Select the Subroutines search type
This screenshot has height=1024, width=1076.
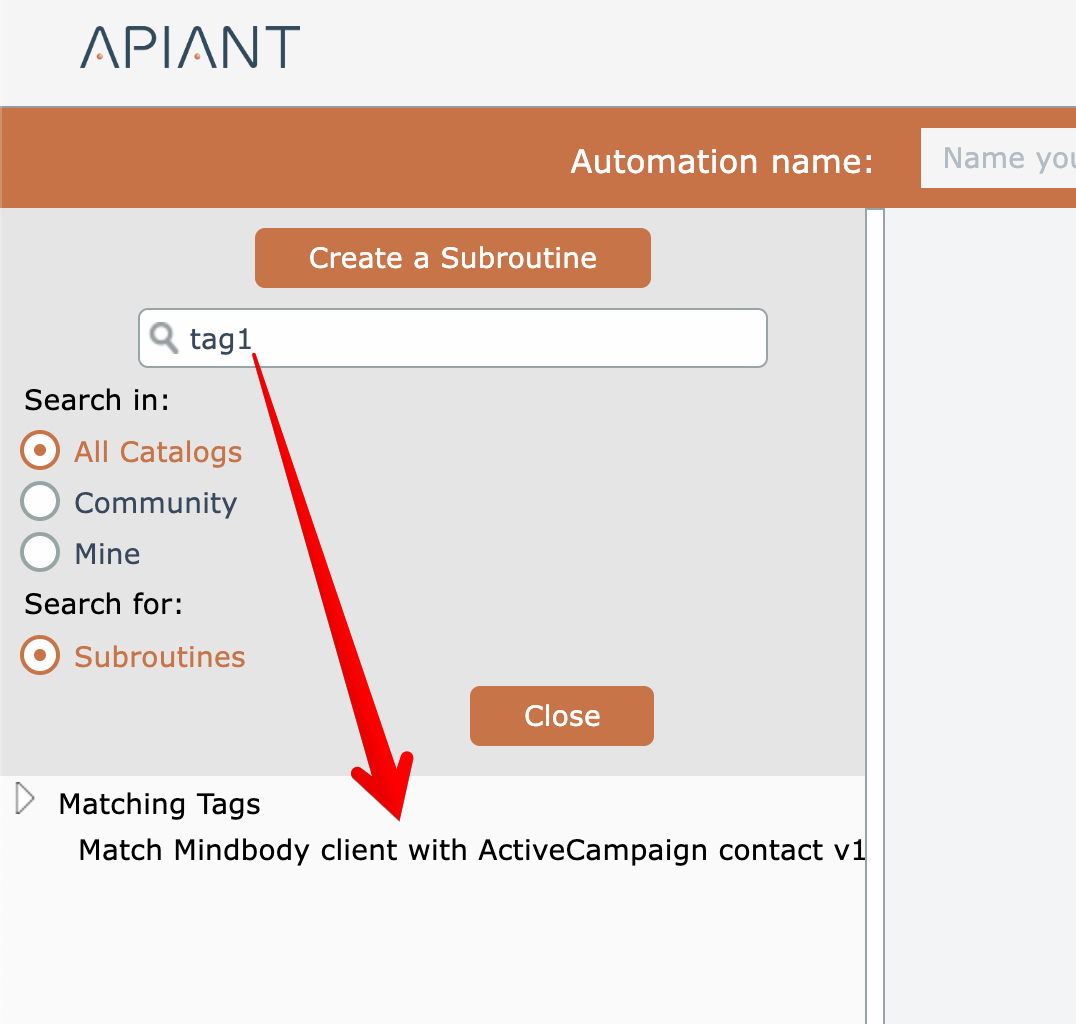click(x=40, y=656)
